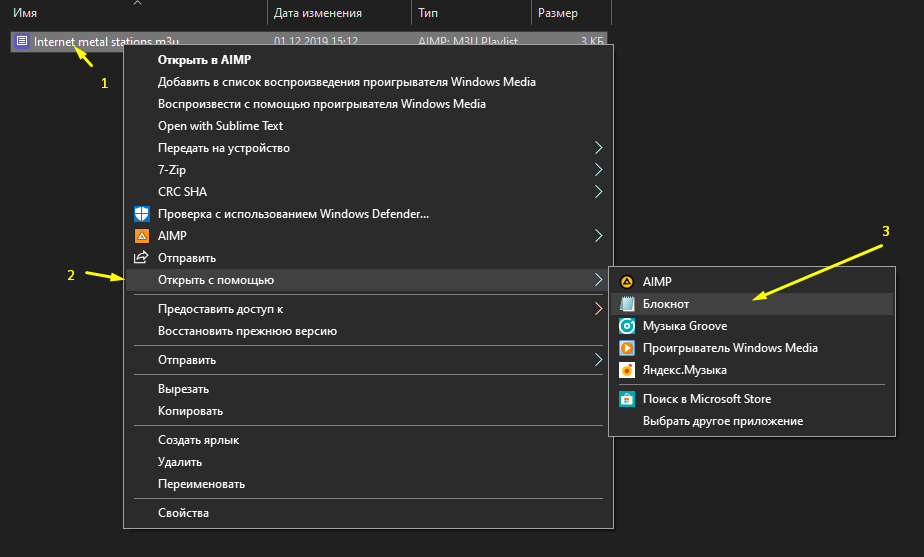Screen dimensions: 924x557
Task: Select the Internet metal stations.m3u file name
Action: click(106, 41)
